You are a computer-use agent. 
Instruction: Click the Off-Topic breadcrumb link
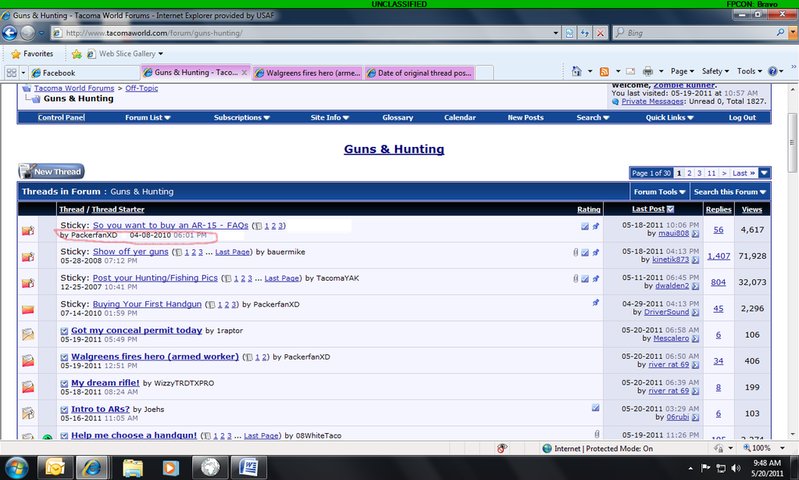coord(142,88)
